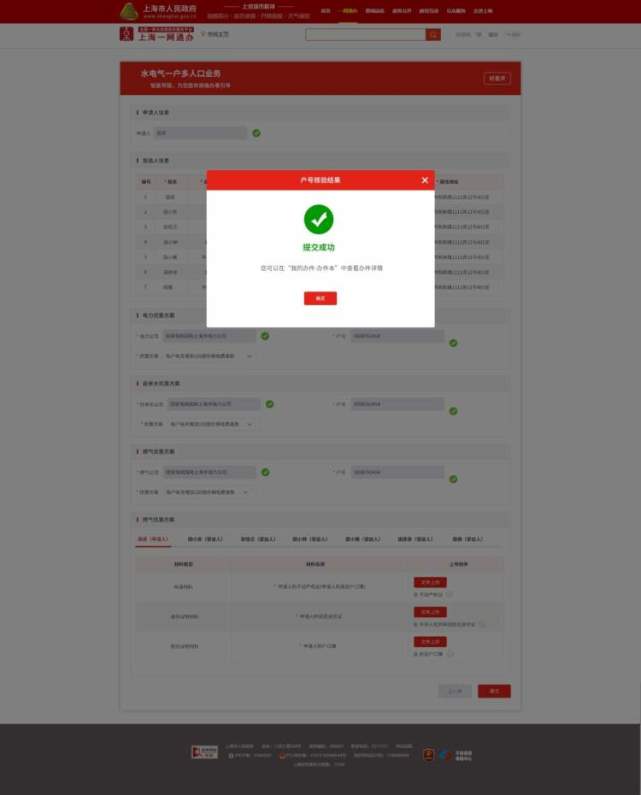Viewport: 641px width, 795px height.
Task: Click the outlined button in red banner header
Action: [x=497, y=78]
